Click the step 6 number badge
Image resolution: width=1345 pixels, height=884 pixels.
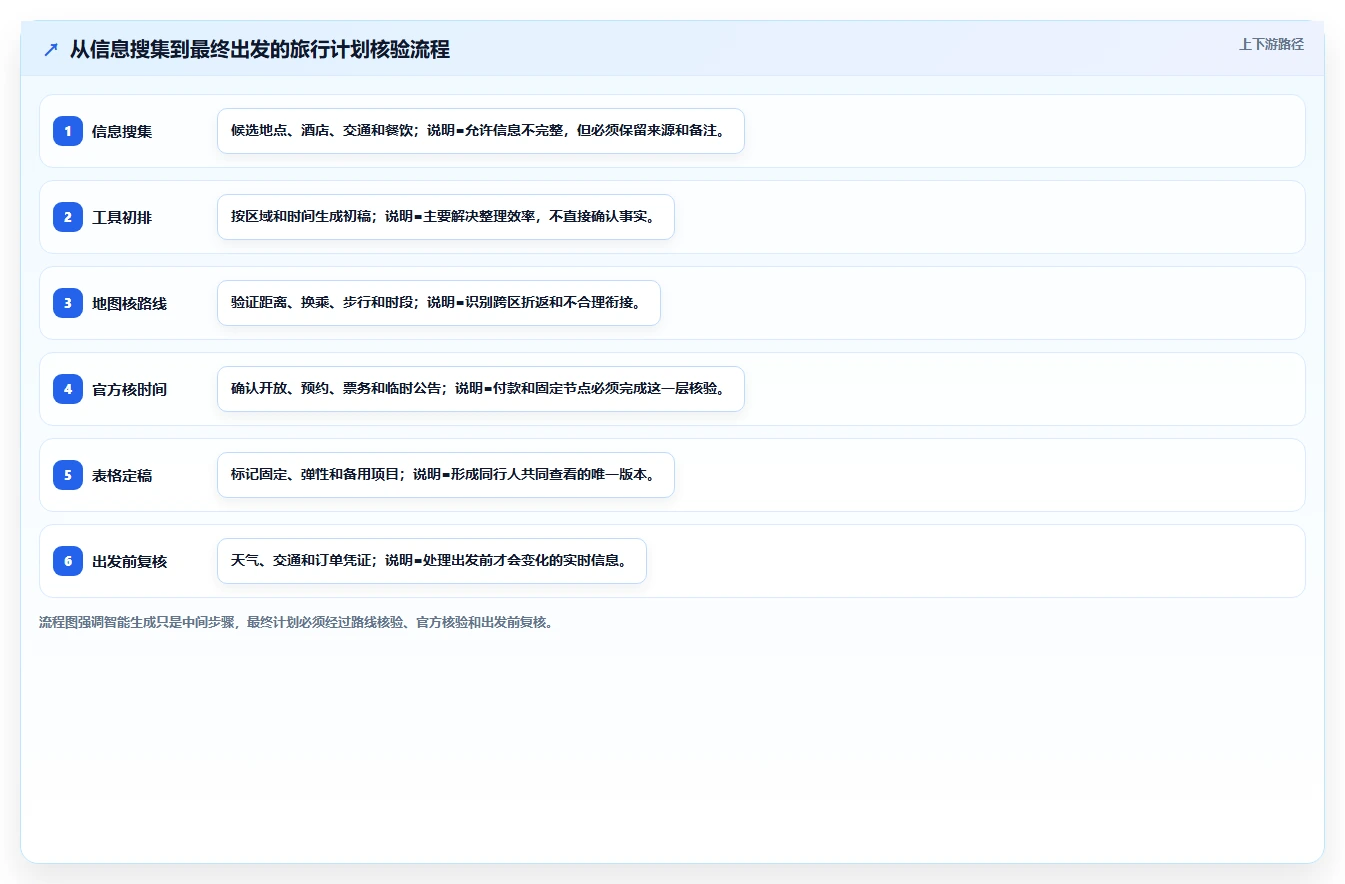(x=68, y=561)
